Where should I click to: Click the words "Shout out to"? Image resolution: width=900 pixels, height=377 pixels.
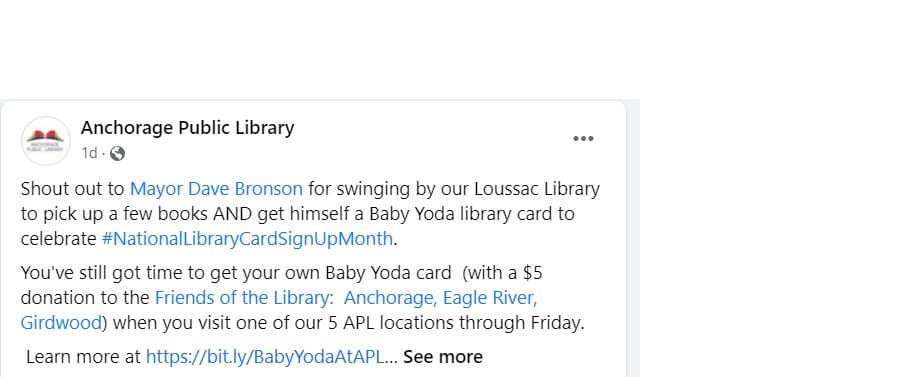72,189
